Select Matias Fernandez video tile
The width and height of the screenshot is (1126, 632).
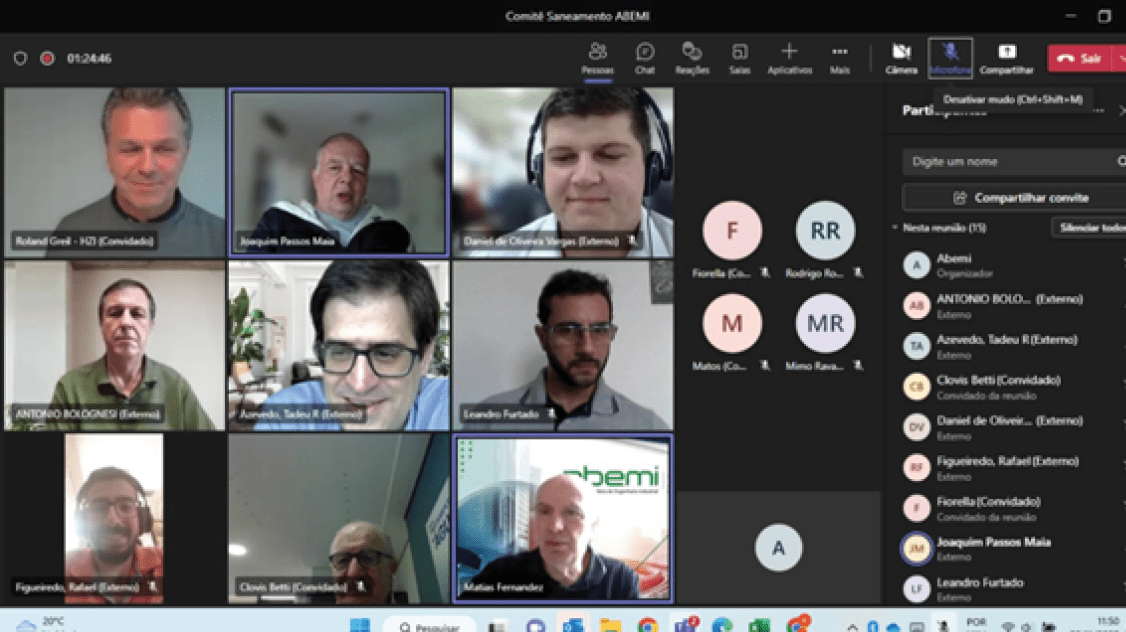coord(565,518)
